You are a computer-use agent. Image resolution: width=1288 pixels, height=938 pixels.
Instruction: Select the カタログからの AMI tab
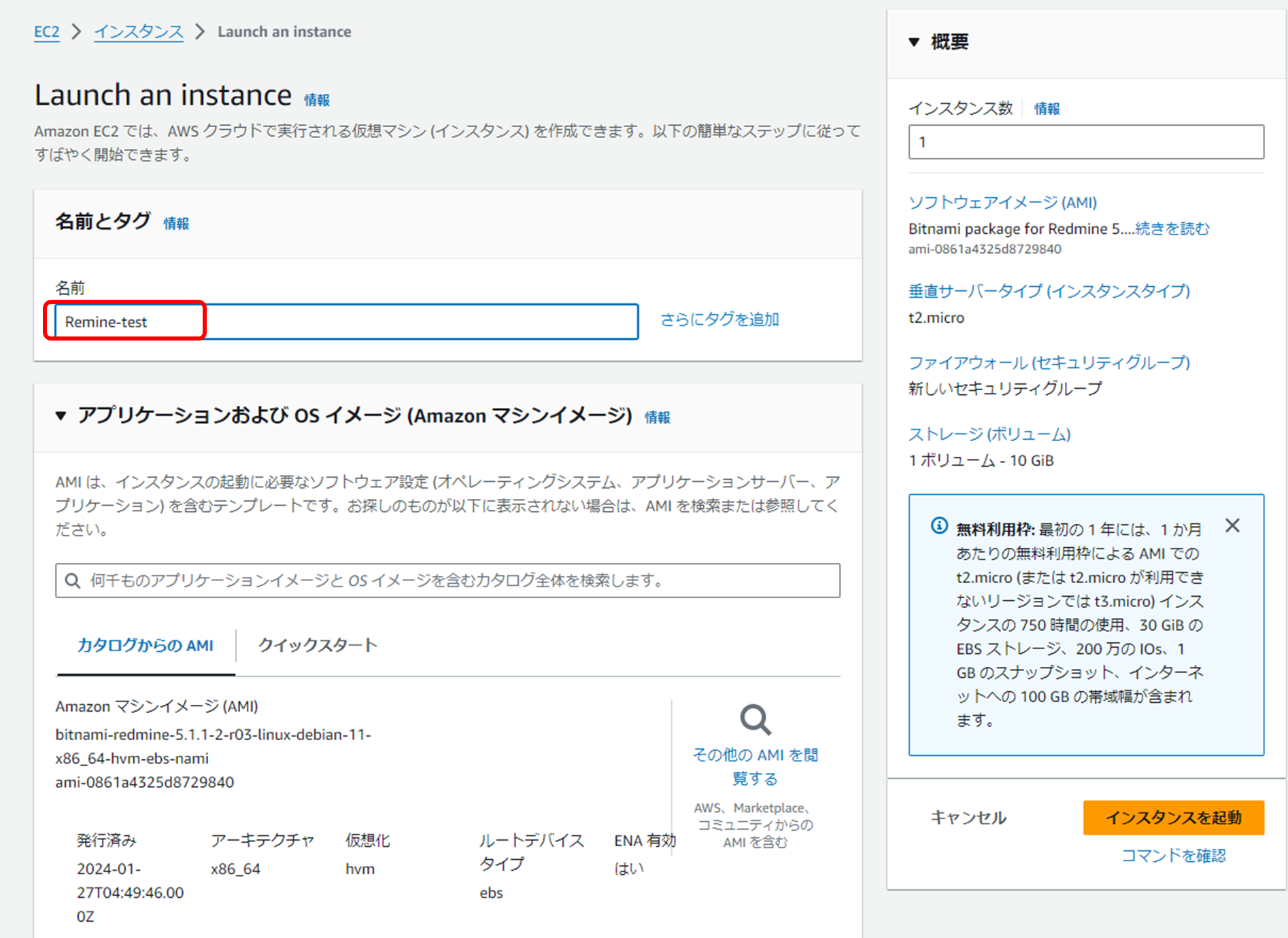[145, 645]
